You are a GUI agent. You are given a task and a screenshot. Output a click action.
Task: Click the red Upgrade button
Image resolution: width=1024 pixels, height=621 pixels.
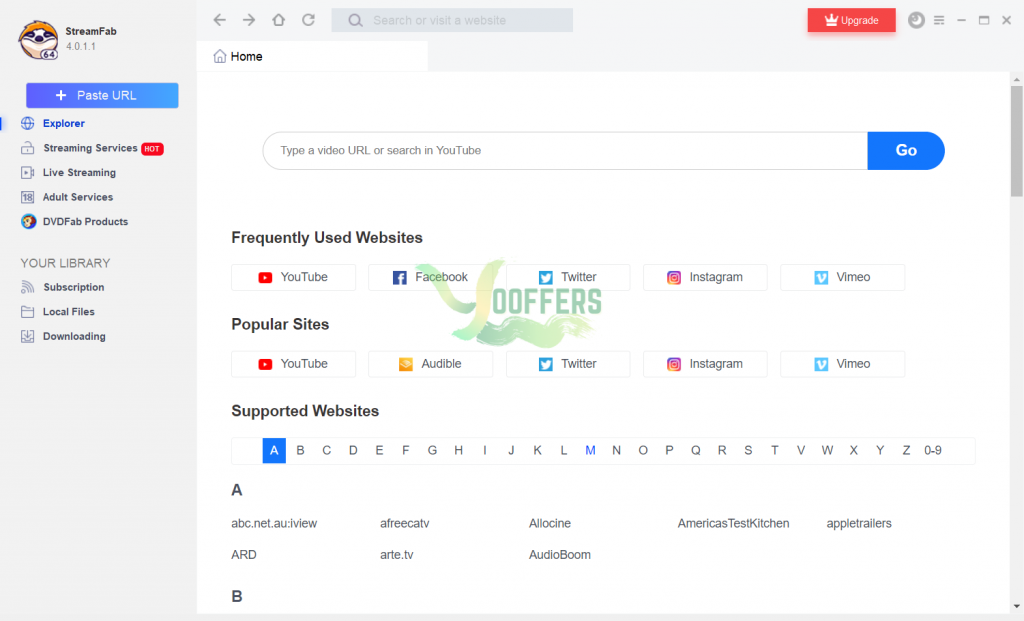(852, 20)
